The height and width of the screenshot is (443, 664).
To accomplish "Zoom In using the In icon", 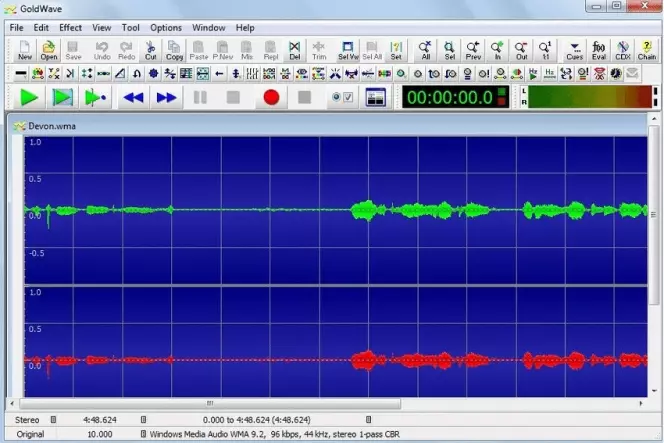I will [497, 50].
